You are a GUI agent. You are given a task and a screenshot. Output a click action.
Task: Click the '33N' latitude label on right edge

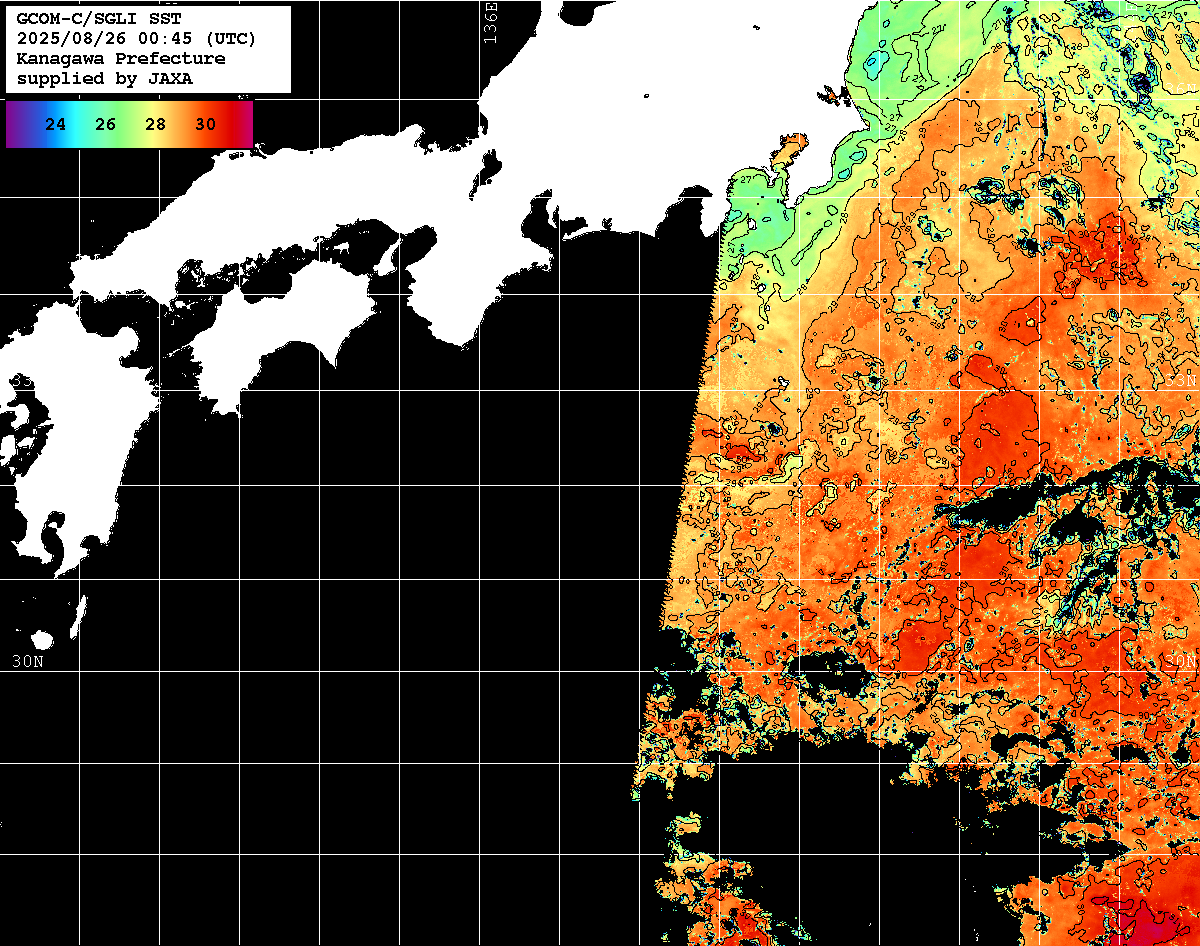1181,381
